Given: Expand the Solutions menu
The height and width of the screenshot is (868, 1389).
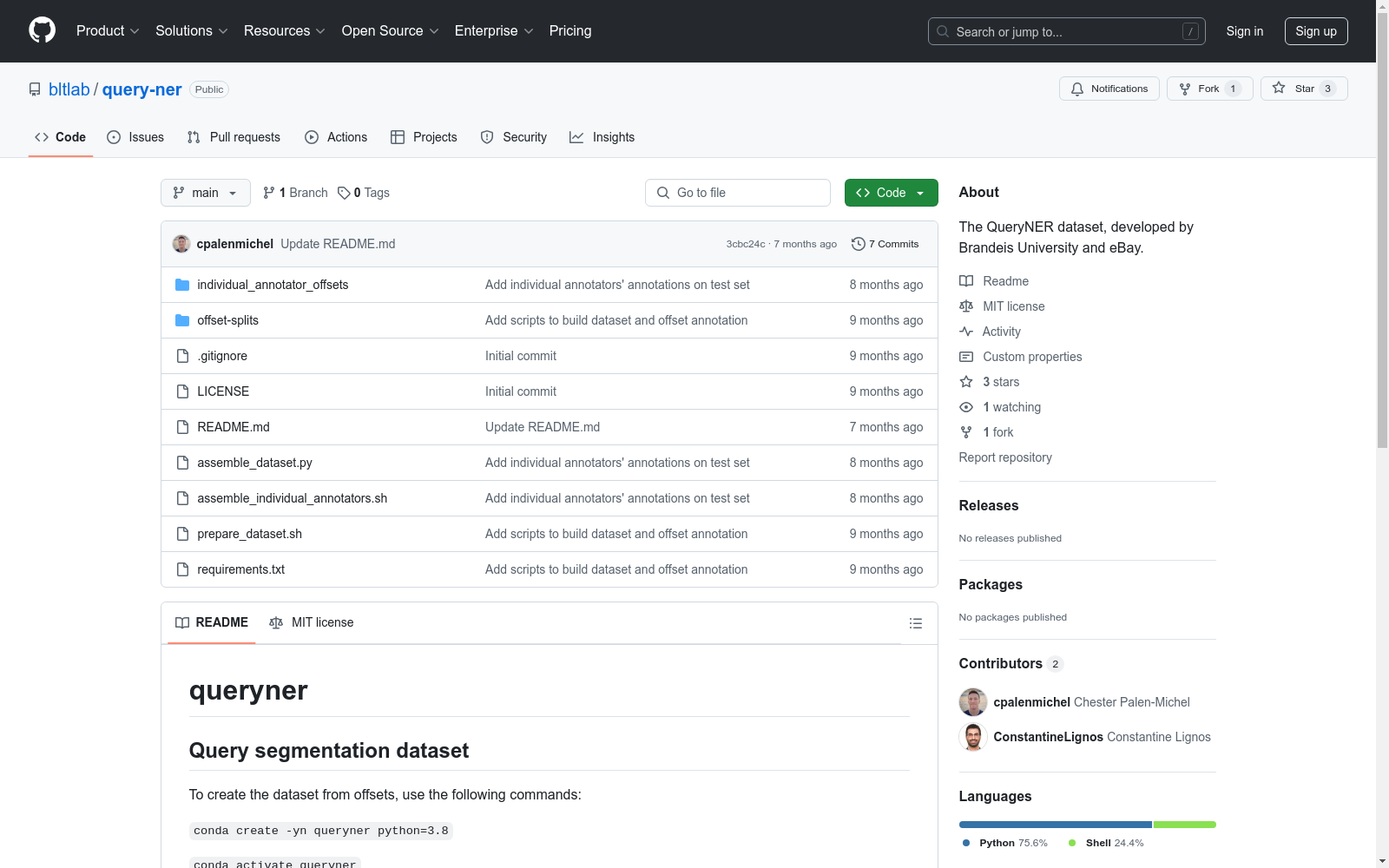Looking at the screenshot, I should (x=192, y=31).
